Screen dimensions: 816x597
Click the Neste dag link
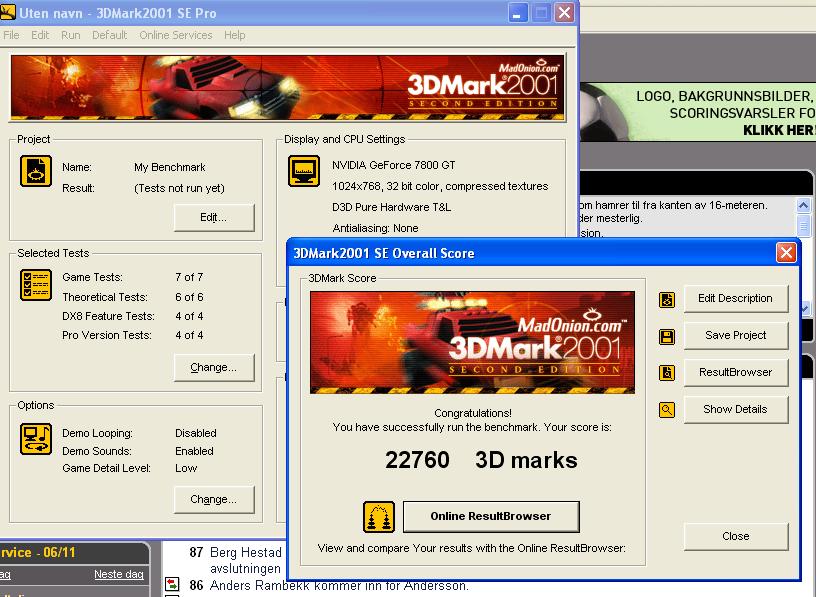click(x=119, y=575)
